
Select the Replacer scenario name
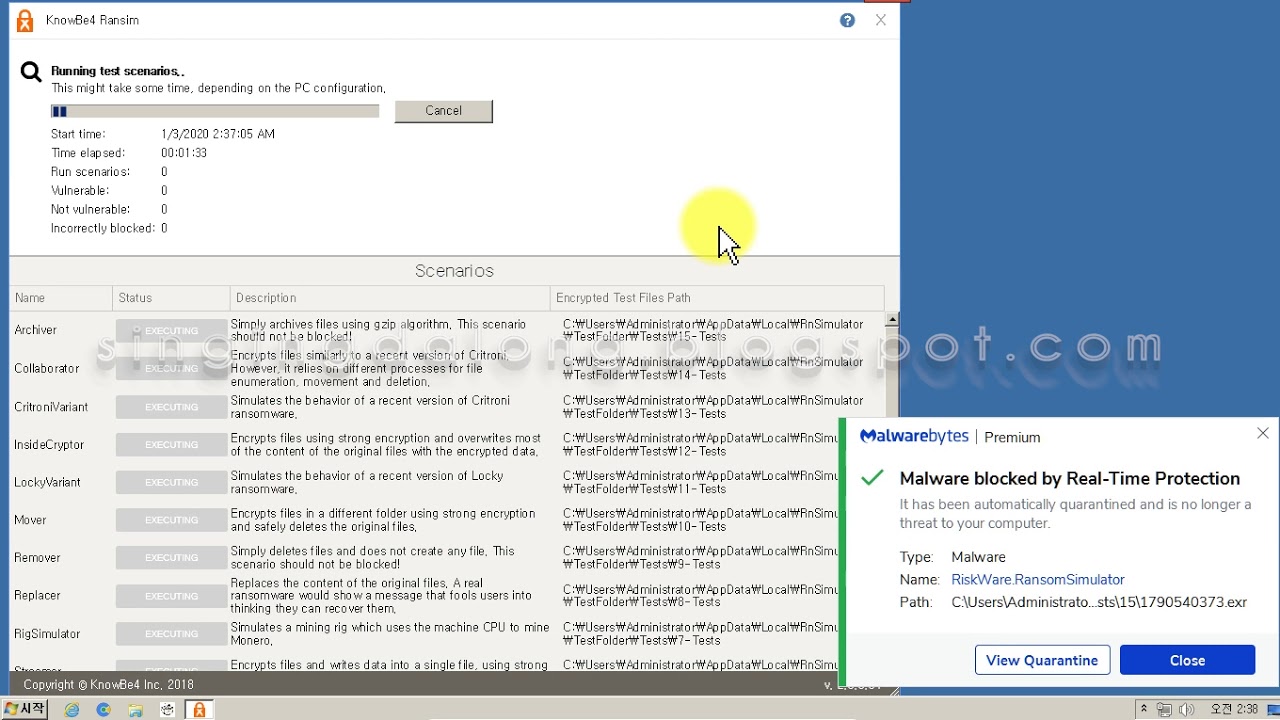tap(37, 595)
